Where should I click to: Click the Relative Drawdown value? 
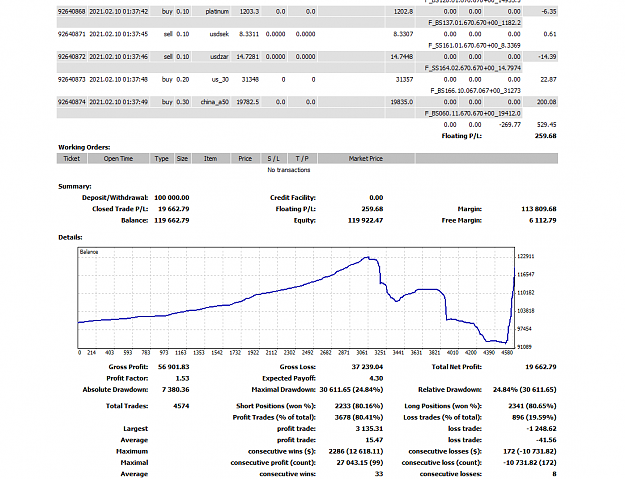click(x=525, y=390)
